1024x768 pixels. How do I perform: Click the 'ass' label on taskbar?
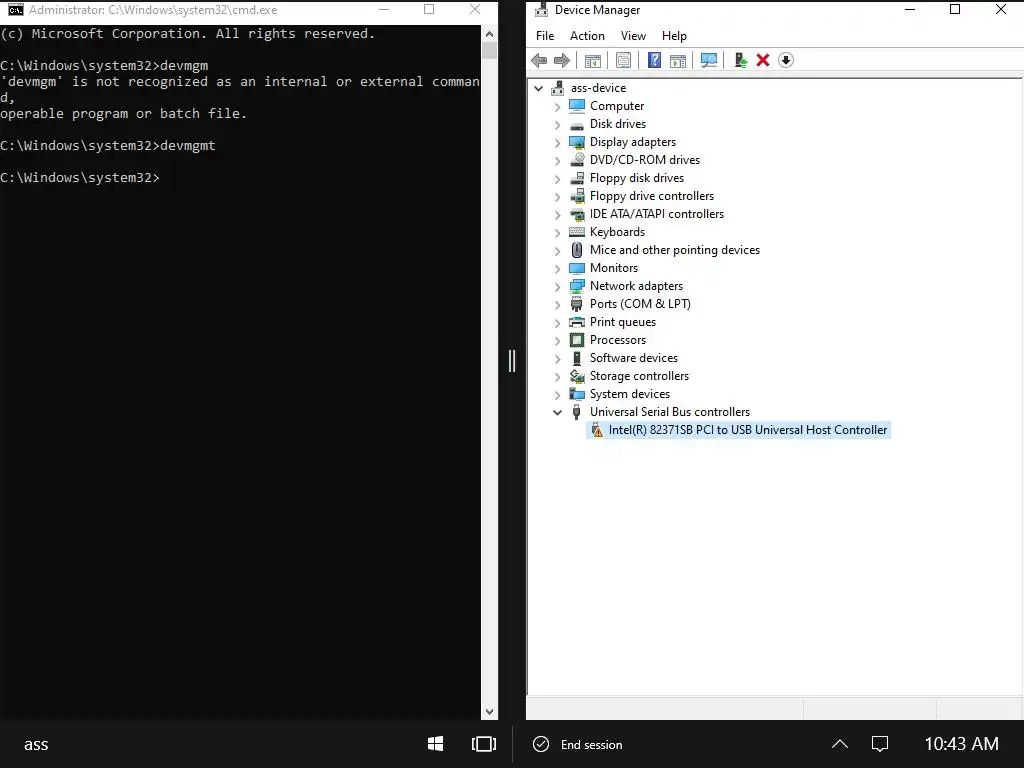36,744
